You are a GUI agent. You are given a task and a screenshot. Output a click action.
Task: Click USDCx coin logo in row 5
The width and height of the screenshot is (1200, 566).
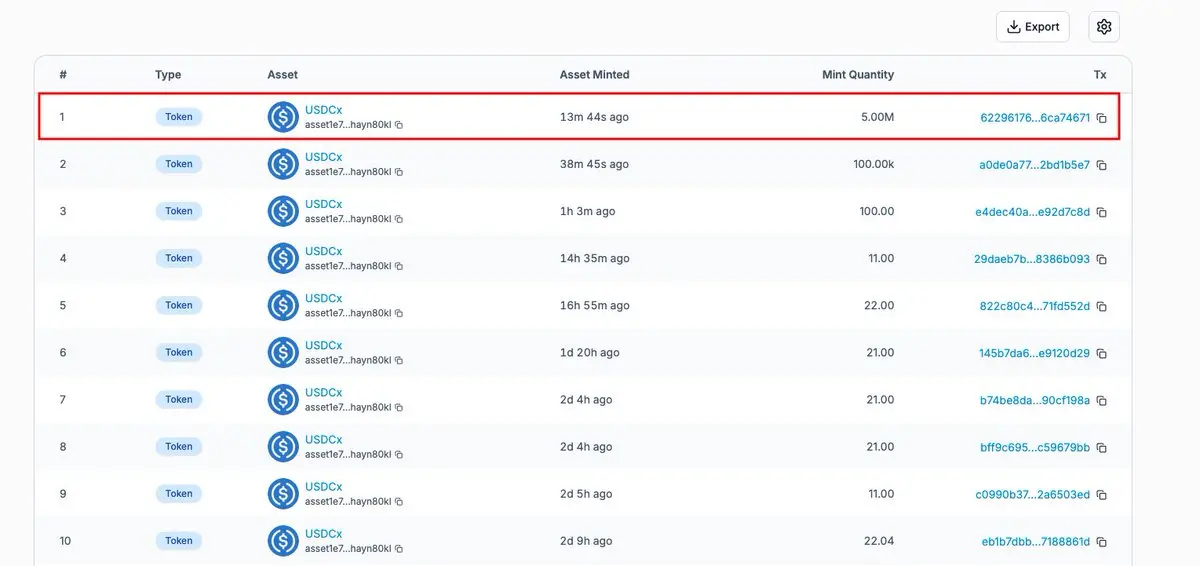(283, 305)
